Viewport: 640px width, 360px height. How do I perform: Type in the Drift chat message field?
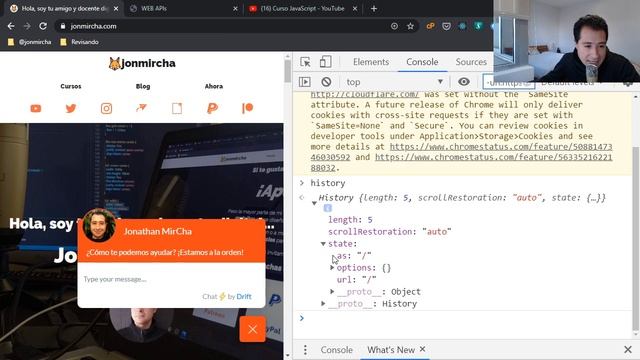[x=171, y=279]
